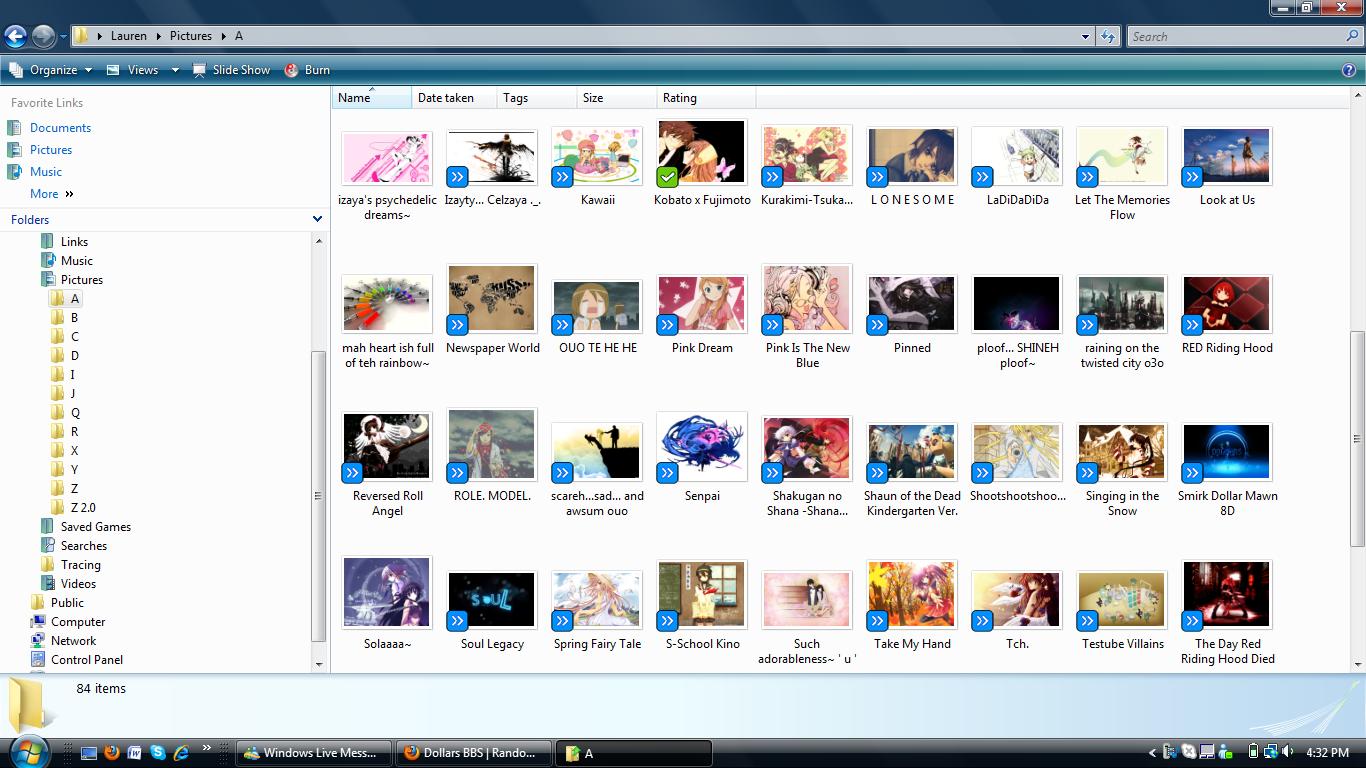Viewport: 1366px width, 768px height.
Task: Select the Pink Dream image
Action: point(702,305)
